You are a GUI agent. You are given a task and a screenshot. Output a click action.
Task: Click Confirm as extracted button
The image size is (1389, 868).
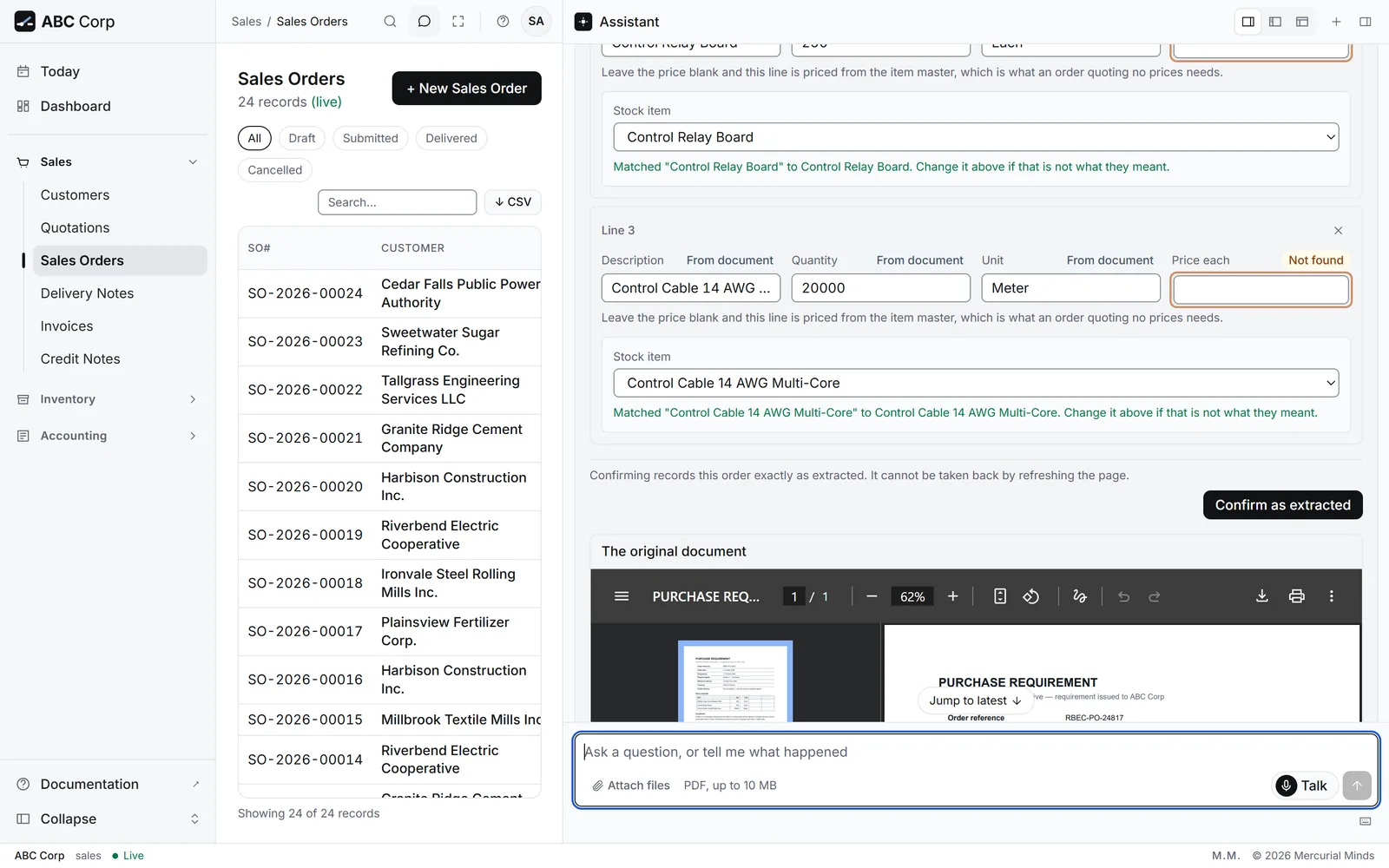coord(1282,505)
